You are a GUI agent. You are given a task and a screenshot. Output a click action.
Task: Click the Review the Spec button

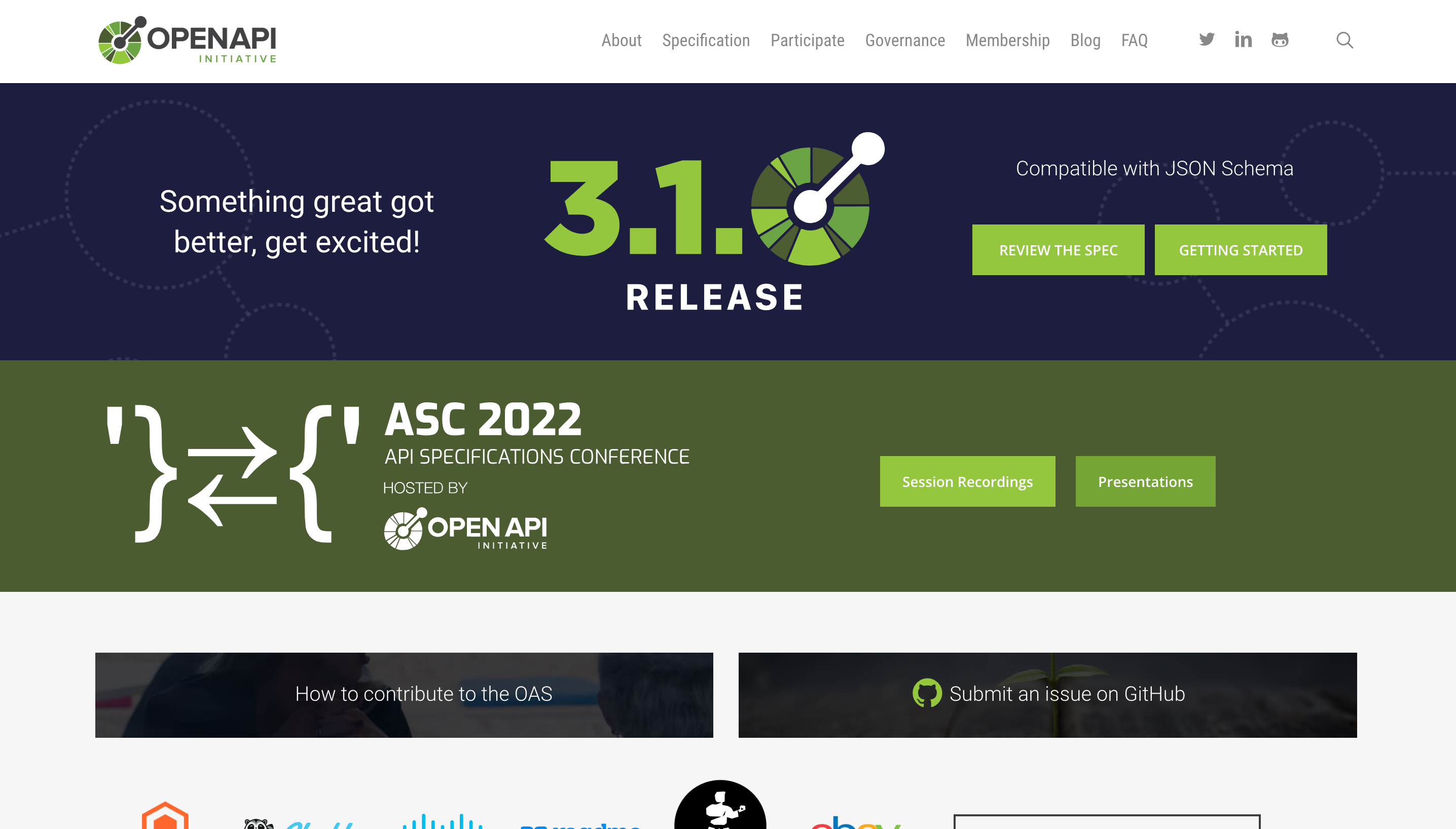(1058, 249)
